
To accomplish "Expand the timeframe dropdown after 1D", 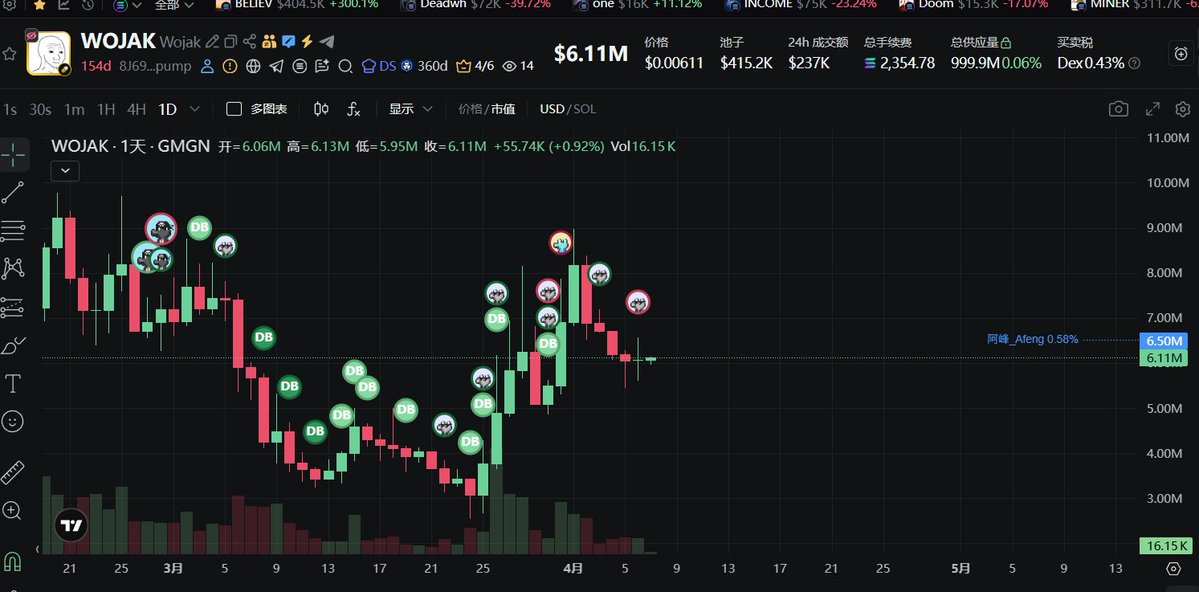I will tap(194, 109).
